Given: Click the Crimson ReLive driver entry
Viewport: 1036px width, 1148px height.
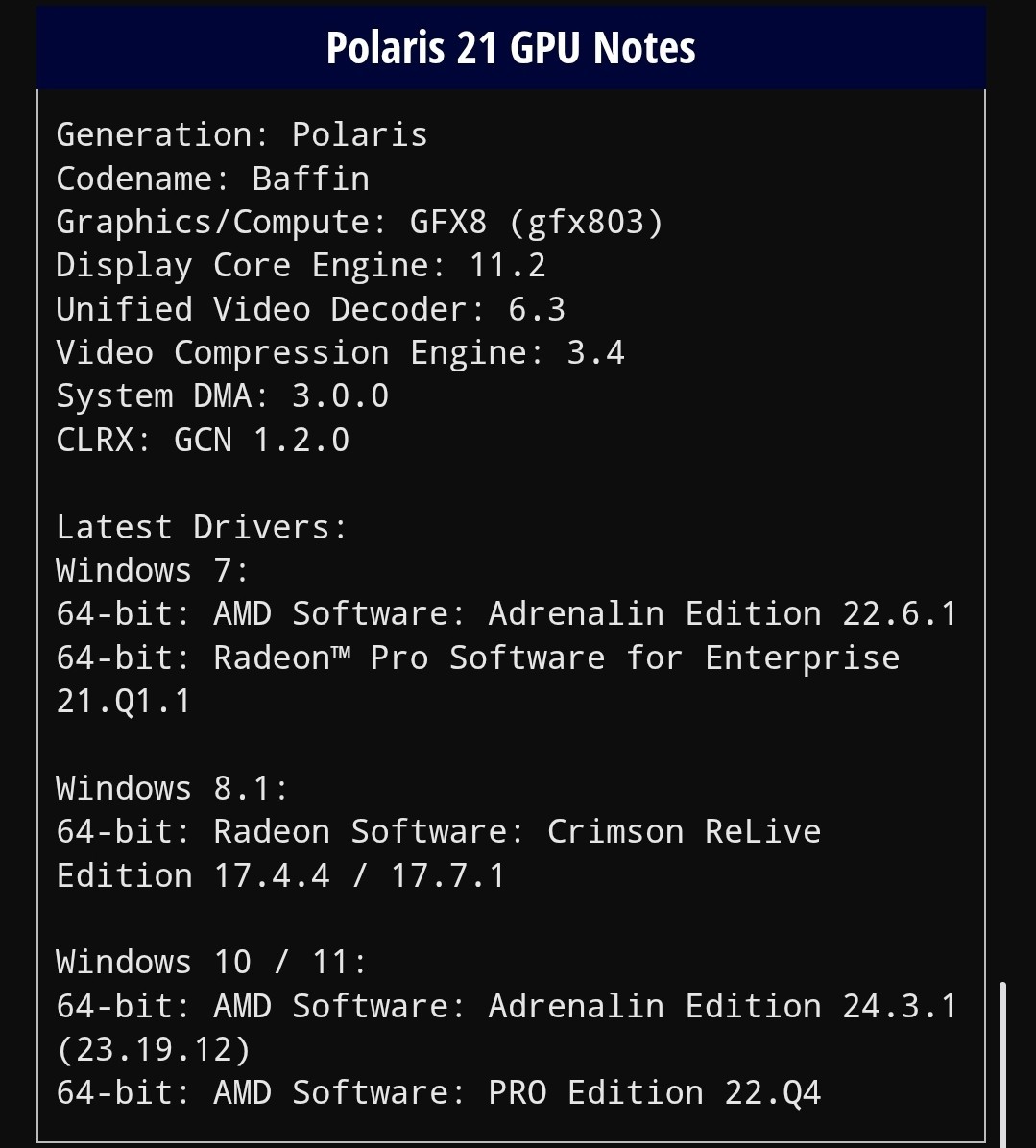Looking at the screenshot, I should pyautogui.click(x=439, y=831).
